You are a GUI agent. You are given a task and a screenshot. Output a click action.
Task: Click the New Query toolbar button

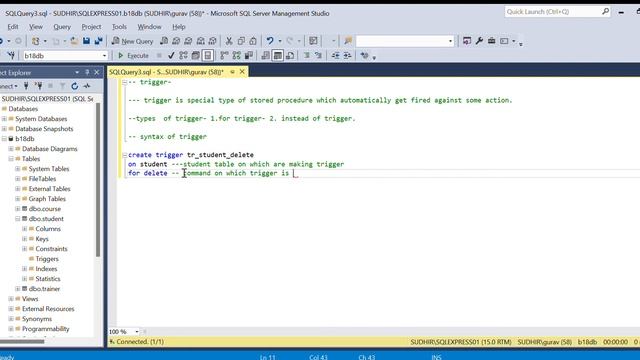[x=133, y=41]
